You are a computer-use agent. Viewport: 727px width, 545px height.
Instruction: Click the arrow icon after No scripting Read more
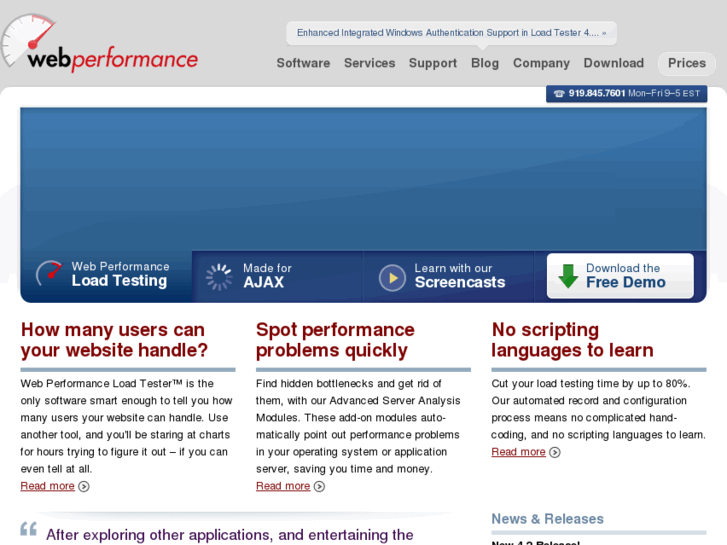(555, 452)
